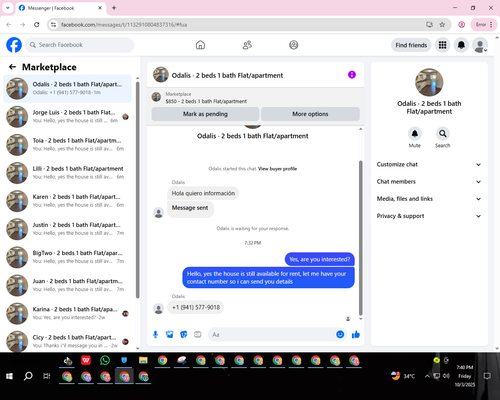Click the +1 (941) 577-9018 message
The image size is (500, 400).
(196, 307)
